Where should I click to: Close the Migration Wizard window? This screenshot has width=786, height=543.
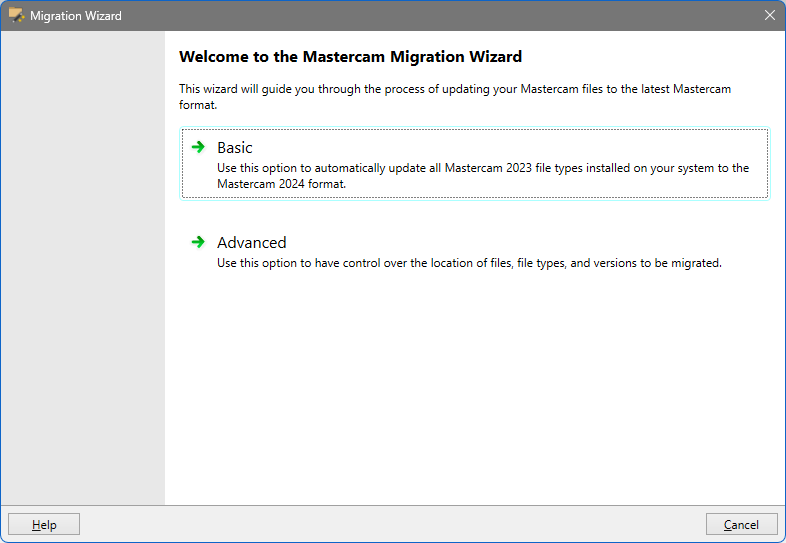click(x=770, y=16)
